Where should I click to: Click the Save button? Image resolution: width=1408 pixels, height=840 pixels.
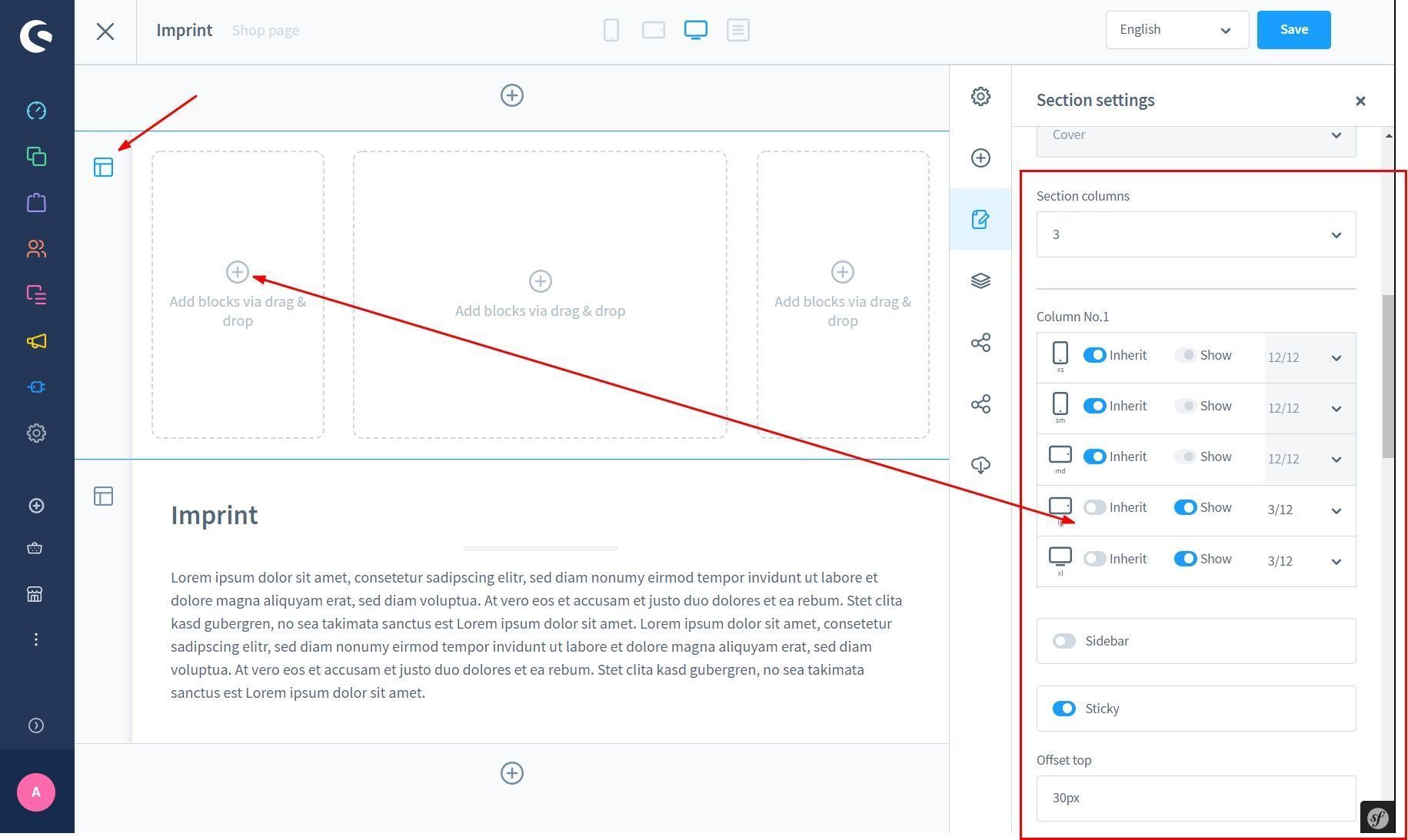click(x=1293, y=30)
